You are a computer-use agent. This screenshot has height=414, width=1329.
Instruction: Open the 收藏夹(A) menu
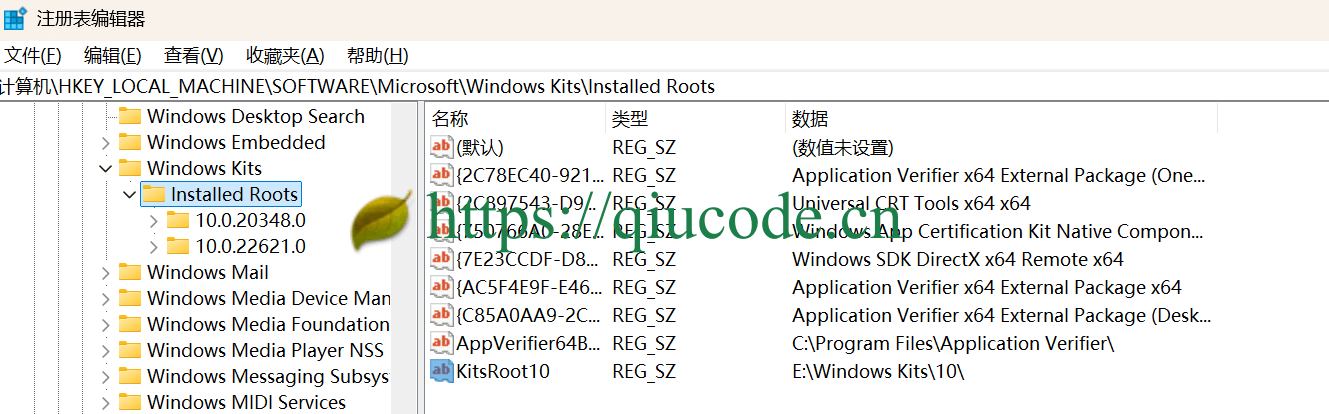click(x=285, y=56)
